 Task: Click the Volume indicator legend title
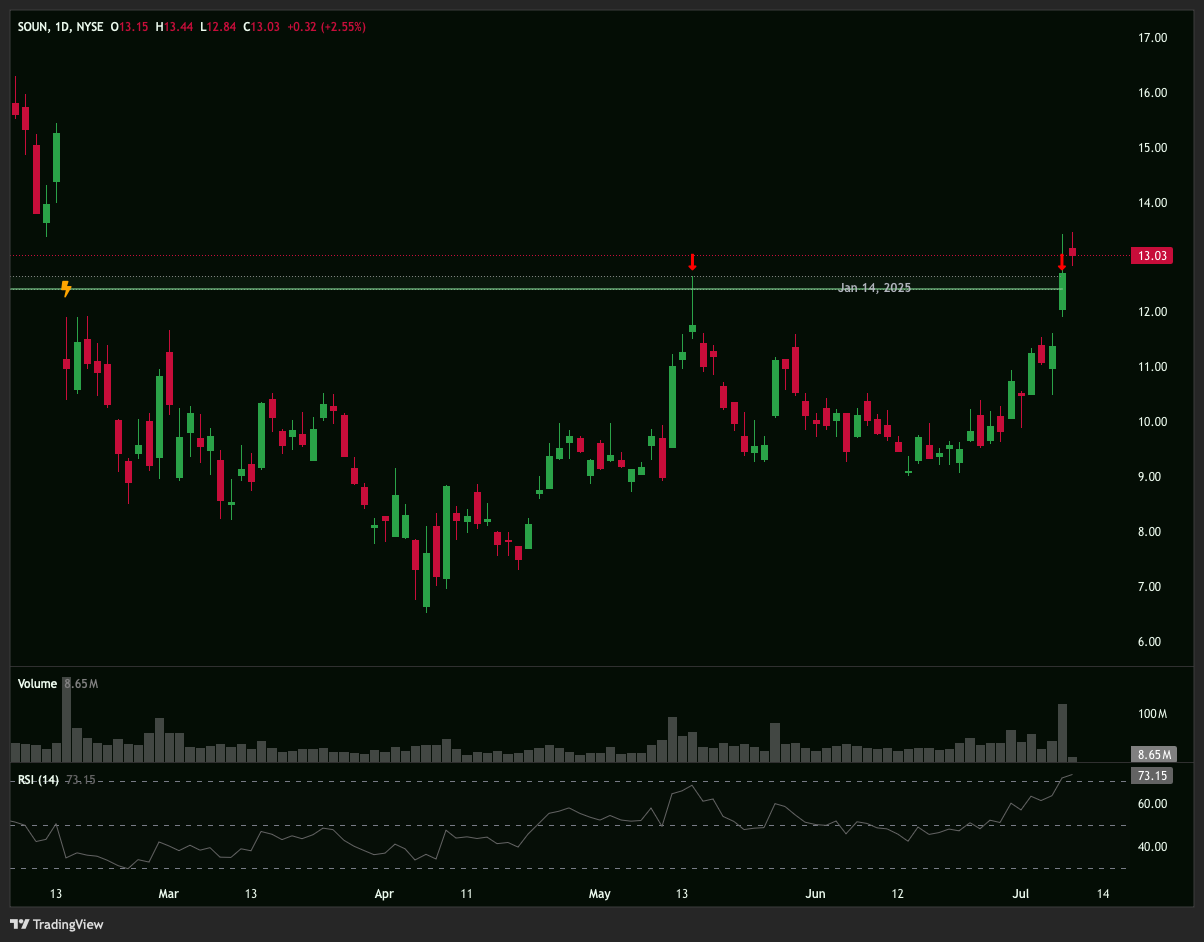coord(37,684)
